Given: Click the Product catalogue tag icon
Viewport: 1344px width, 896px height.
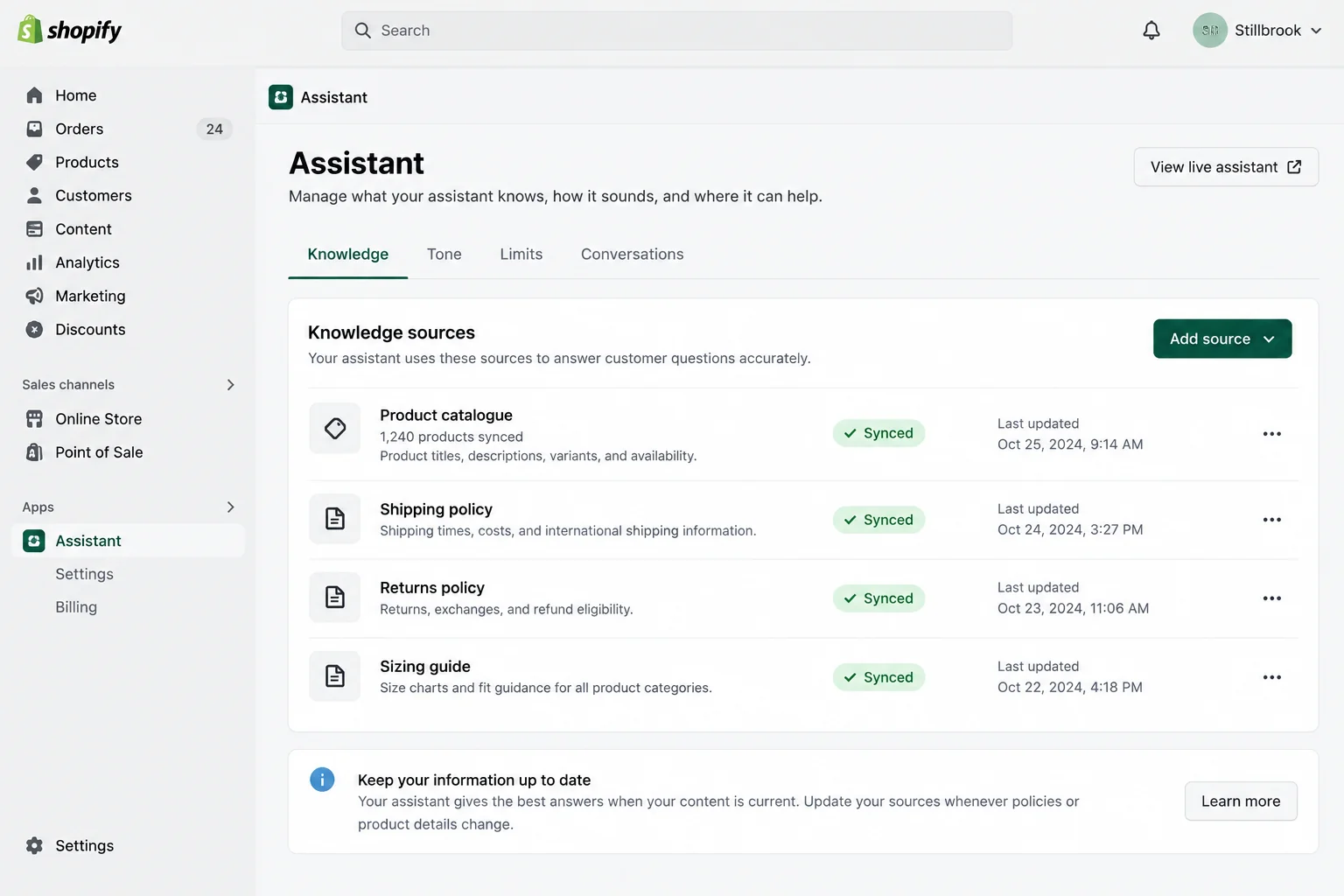Looking at the screenshot, I should [335, 428].
